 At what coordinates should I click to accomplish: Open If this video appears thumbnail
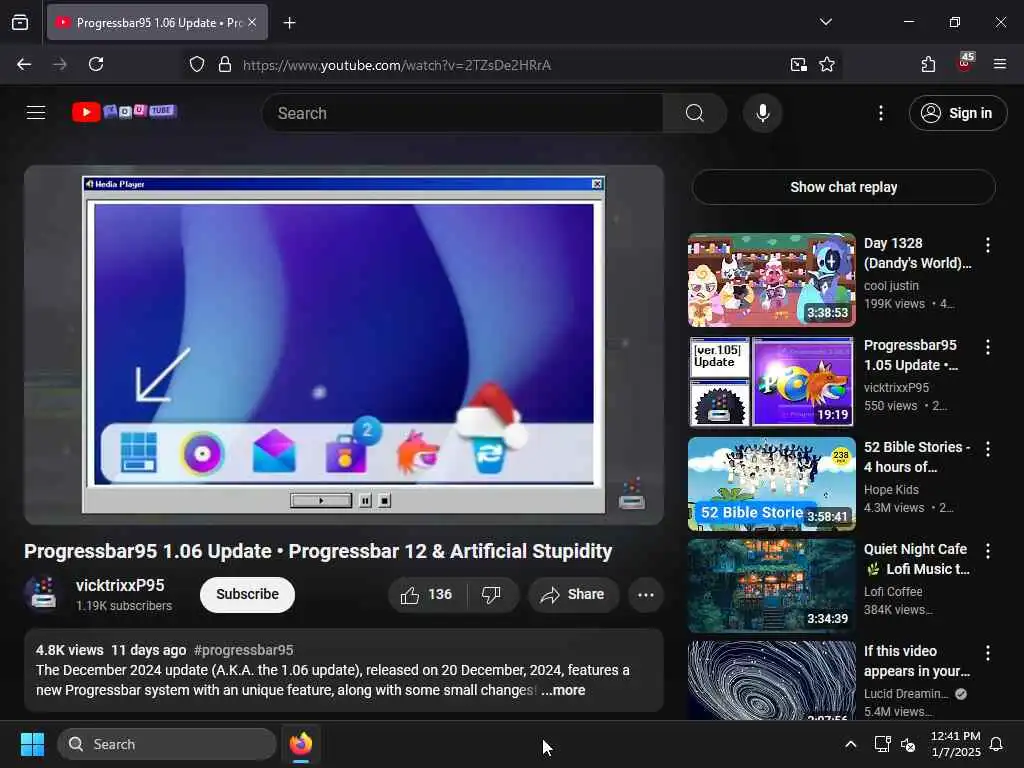(x=771, y=680)
